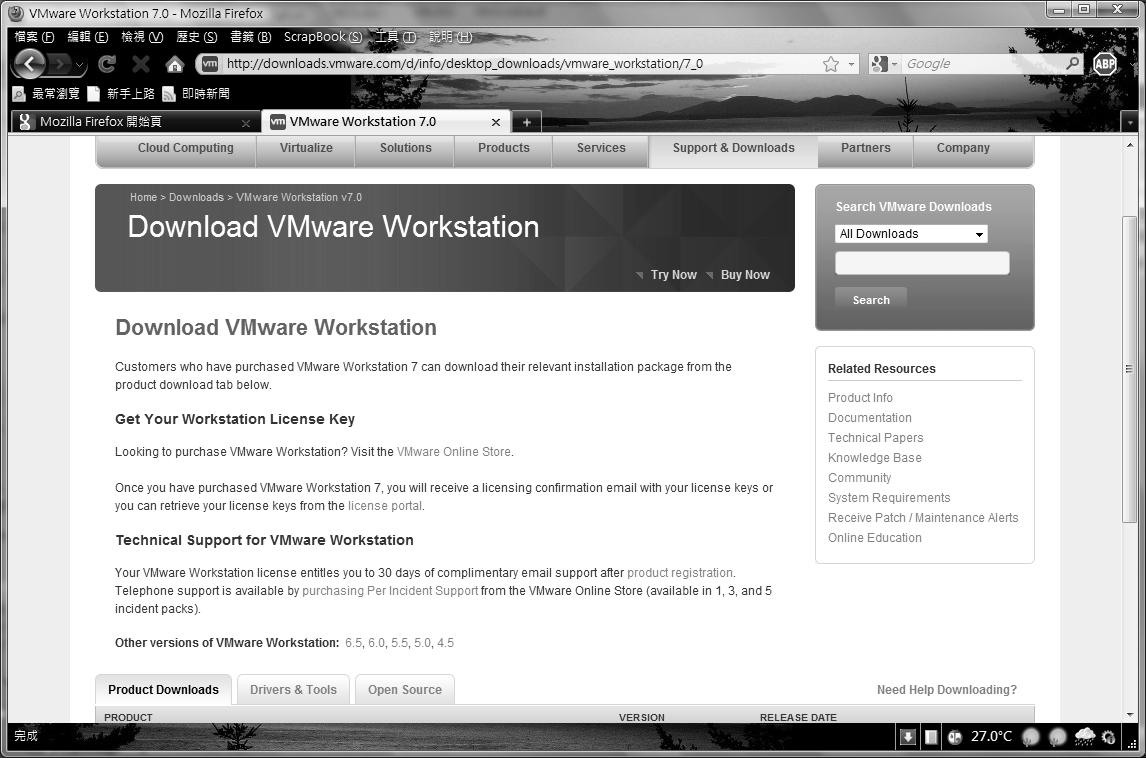Switch to the Mozilla Firefox 開始頁 tab
Image resolution: width=1146 pixels, height=758 pixels.
(136, 122)
